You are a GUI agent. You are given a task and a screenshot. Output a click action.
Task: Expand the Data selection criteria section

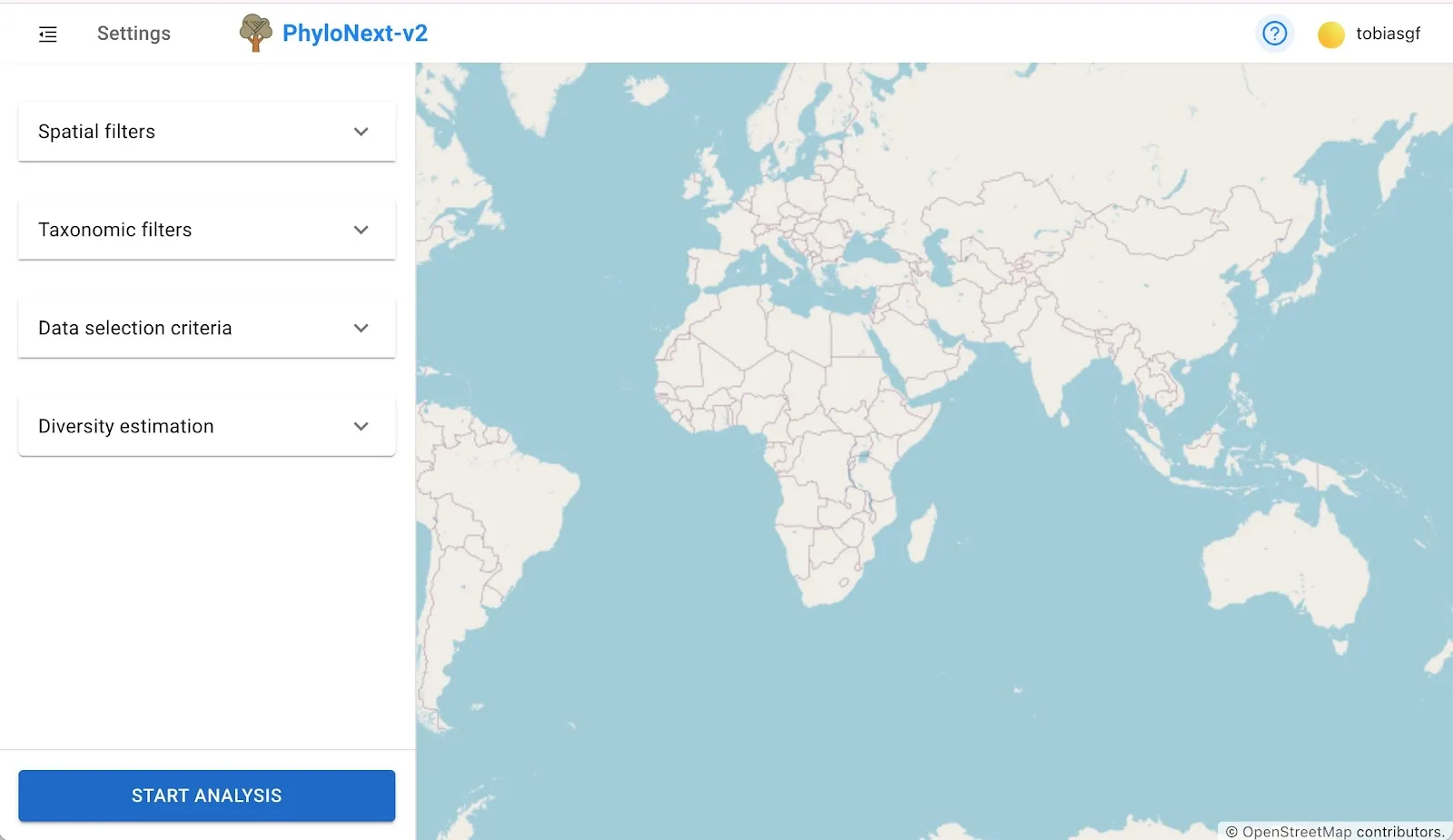[x=206, y=328]
